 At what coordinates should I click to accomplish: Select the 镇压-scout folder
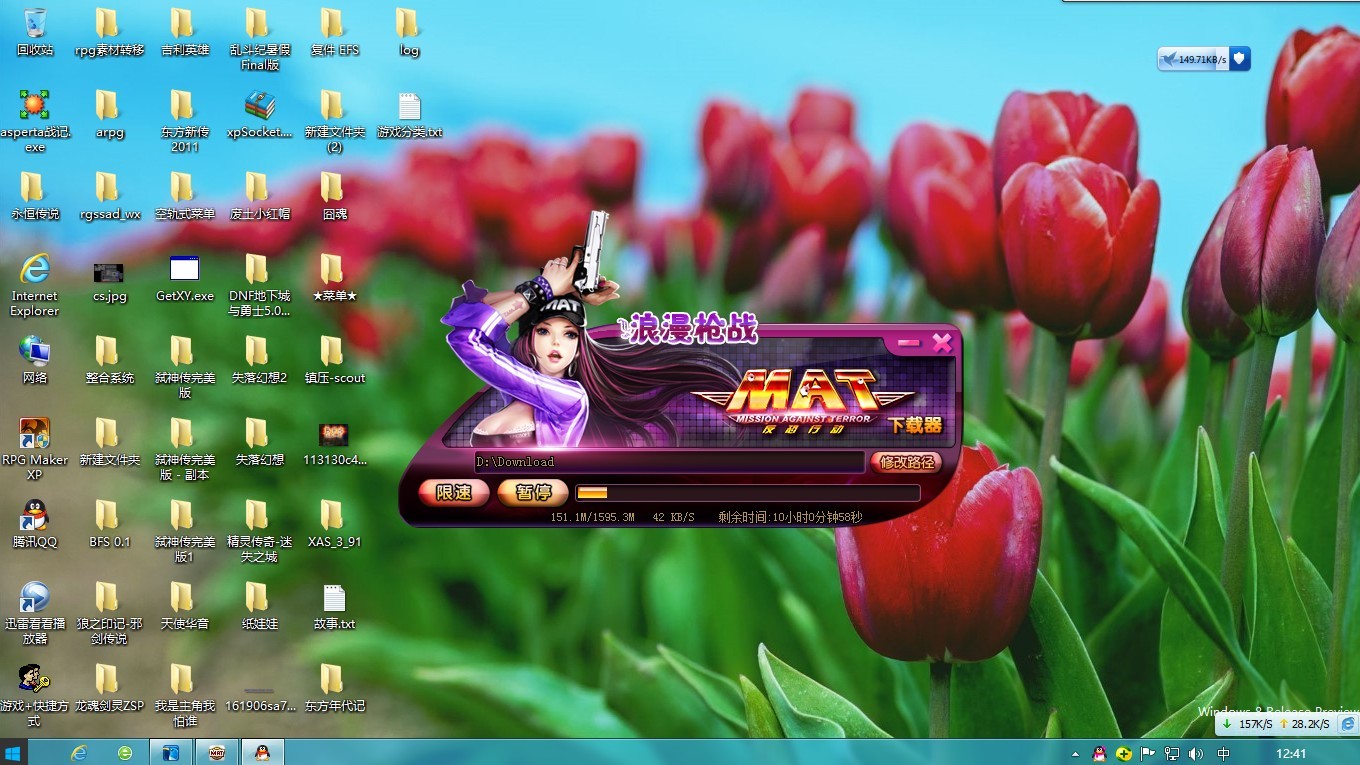point(334,360)
